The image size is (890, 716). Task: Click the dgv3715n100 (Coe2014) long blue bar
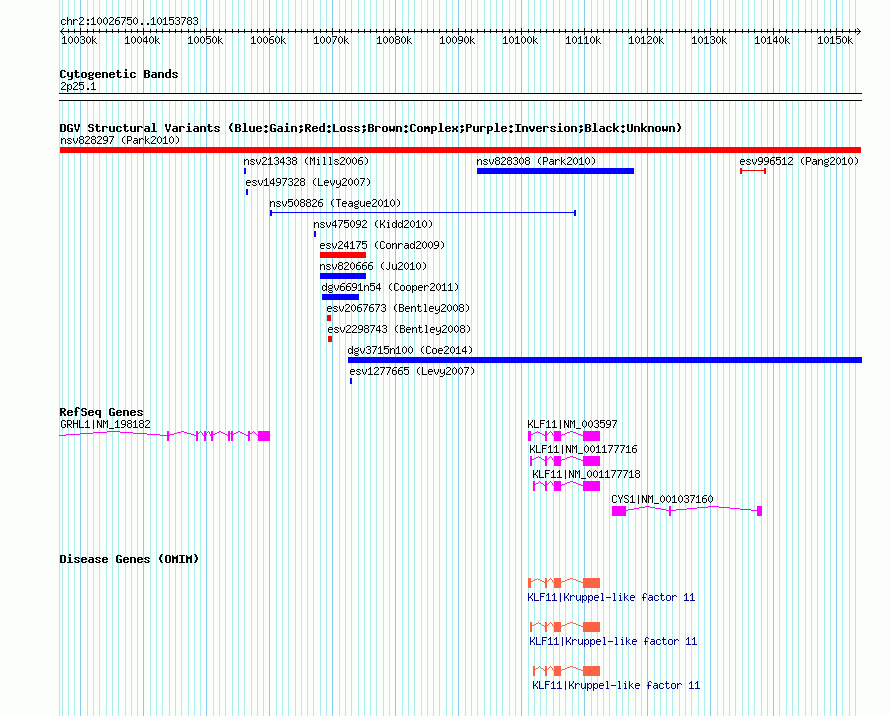(604, 360)
